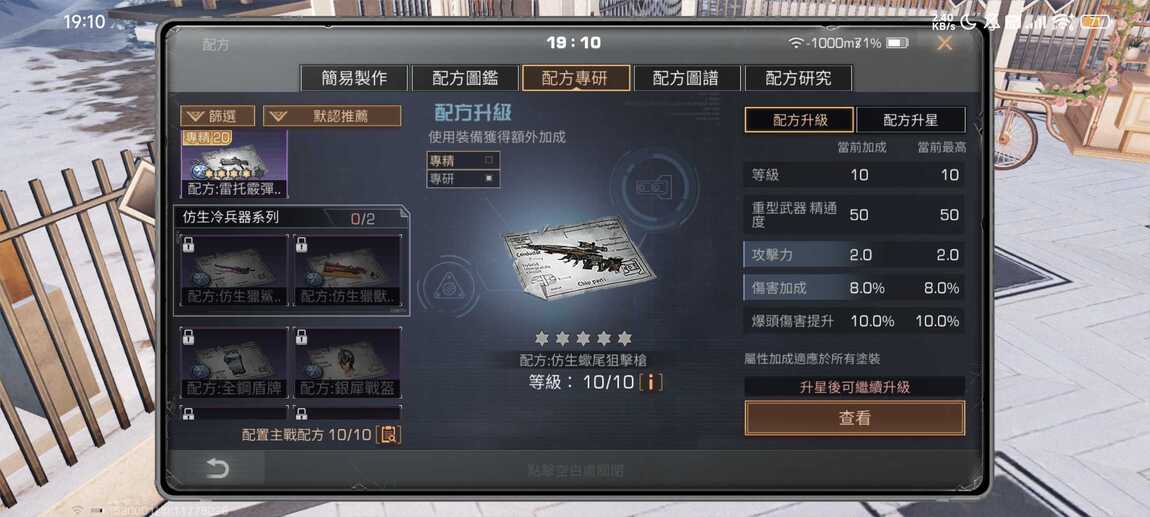Viewport: 1150px width, 517px height.
Task: Select the locked 銀犀戰盔 recipe icon
Action: (x=348, y=362)
